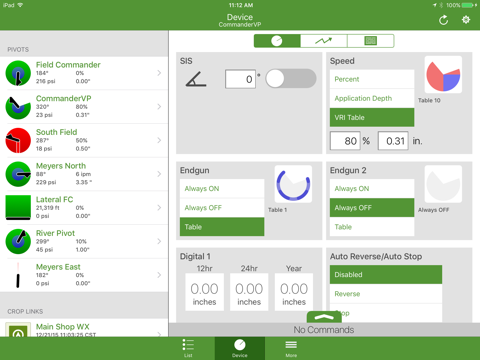Set Auto Reverse/Auto Stop to Reverse
This screenshot has height=360, width=480.
coord(386,294)
